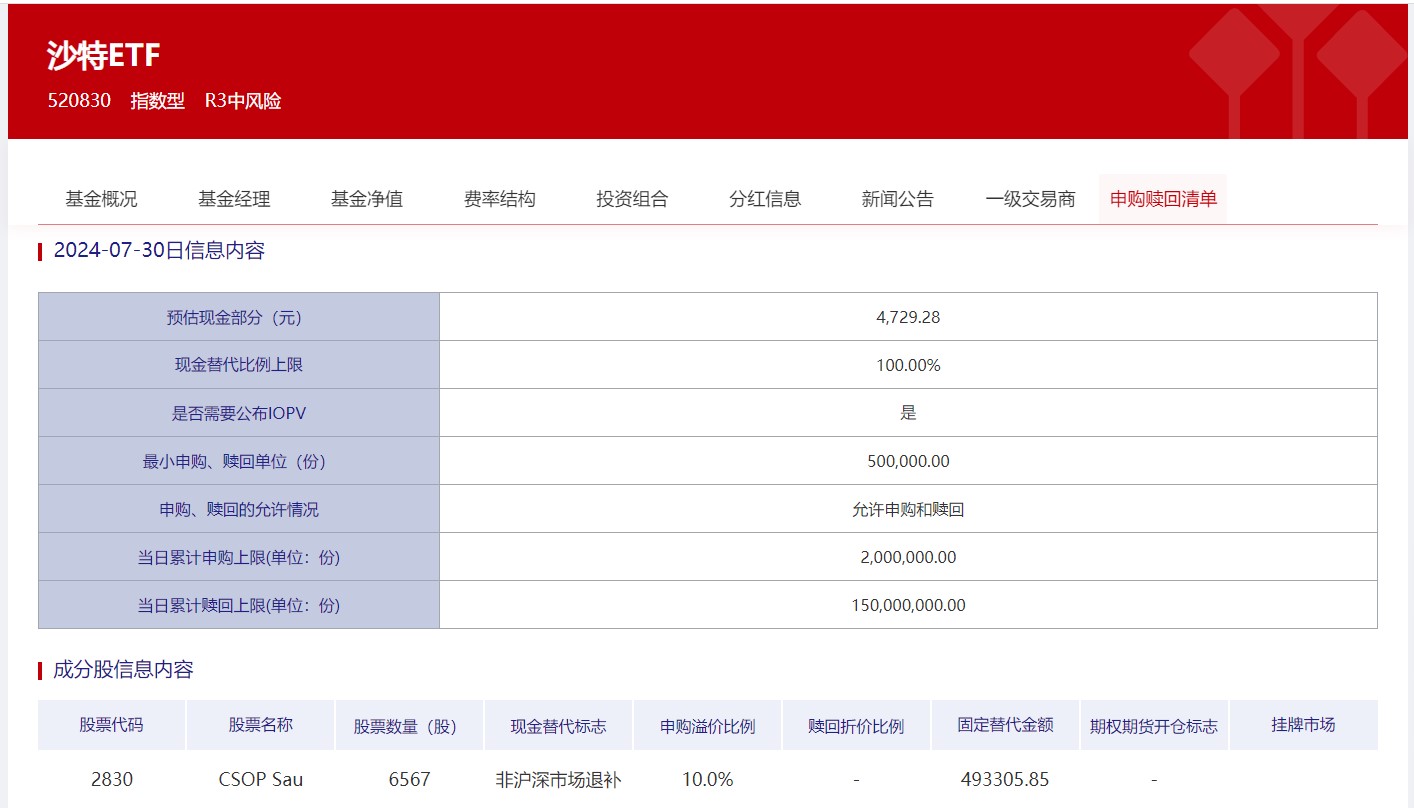Click the 挂牌市场 column header
Image resolution: width=1414 pixels, height=808 pixels.
click(1303, 725)
